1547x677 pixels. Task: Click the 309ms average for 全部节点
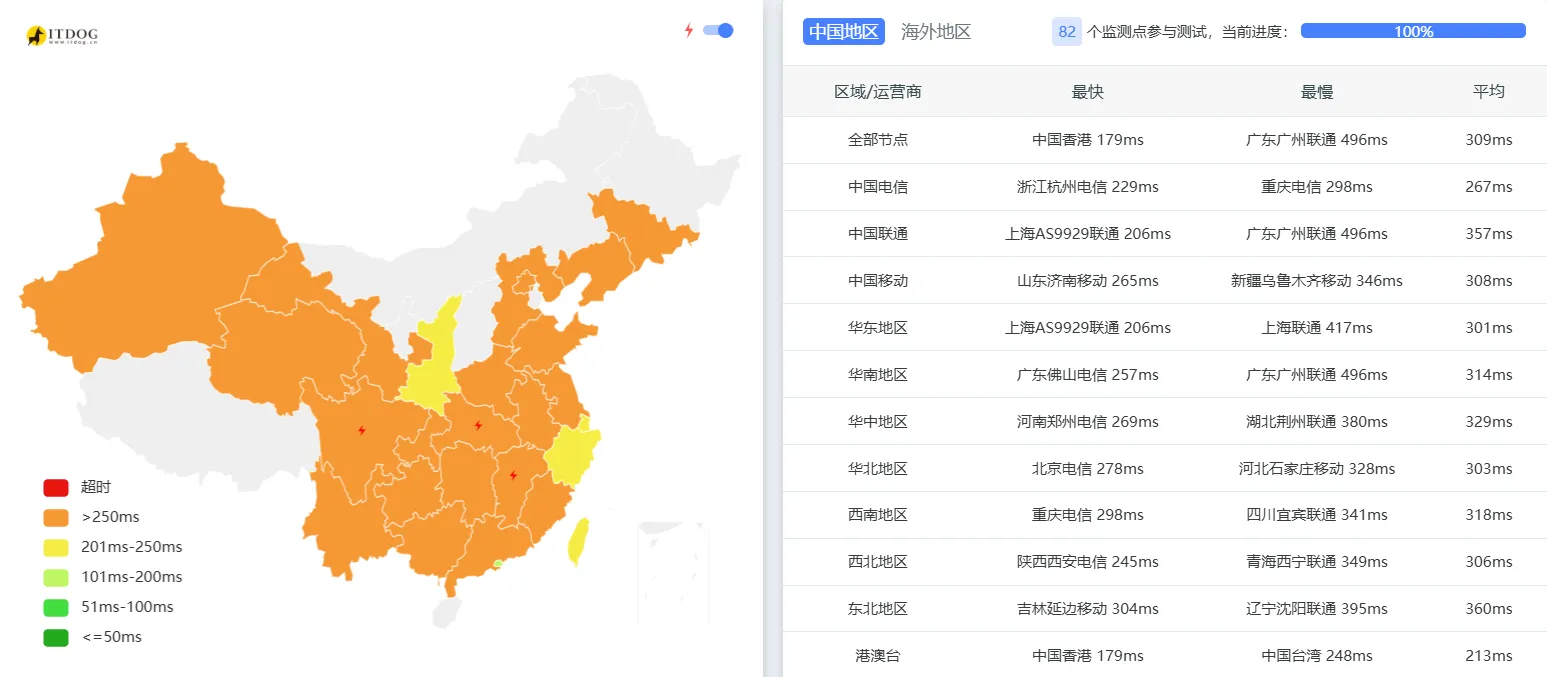pos(1489,140)
